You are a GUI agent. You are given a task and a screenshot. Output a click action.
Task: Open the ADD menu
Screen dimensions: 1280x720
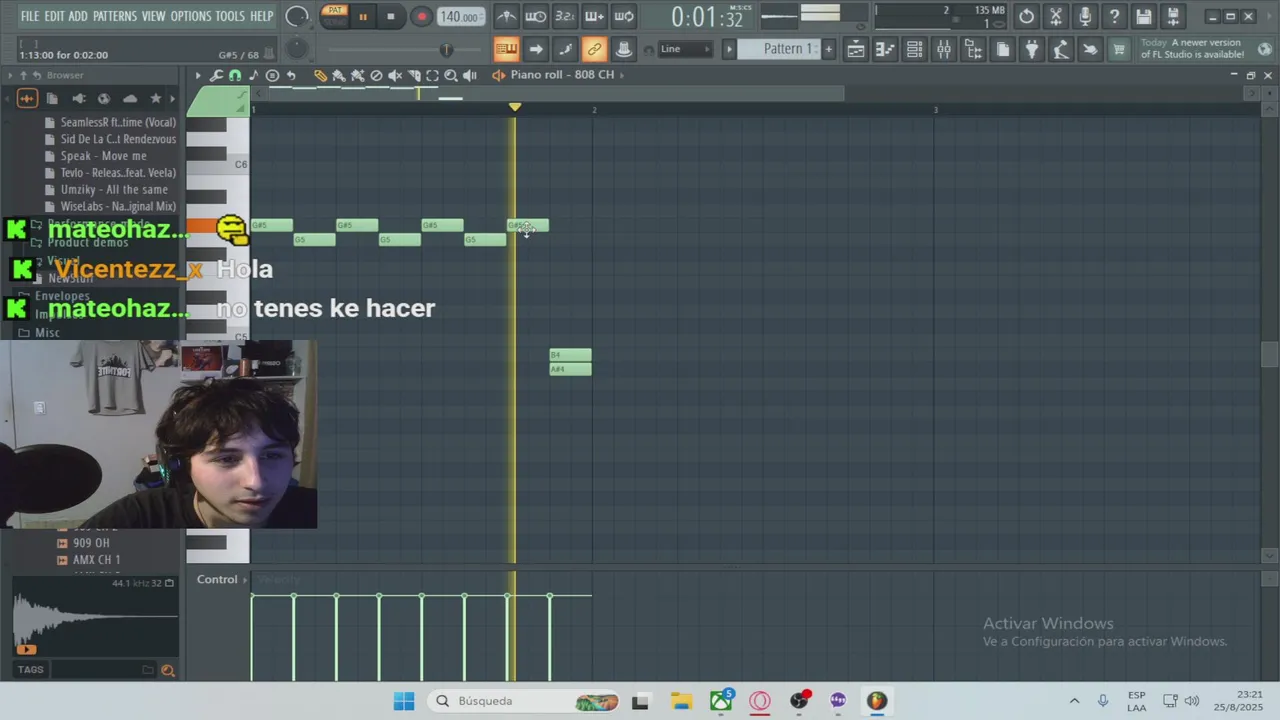click(78, 16)
